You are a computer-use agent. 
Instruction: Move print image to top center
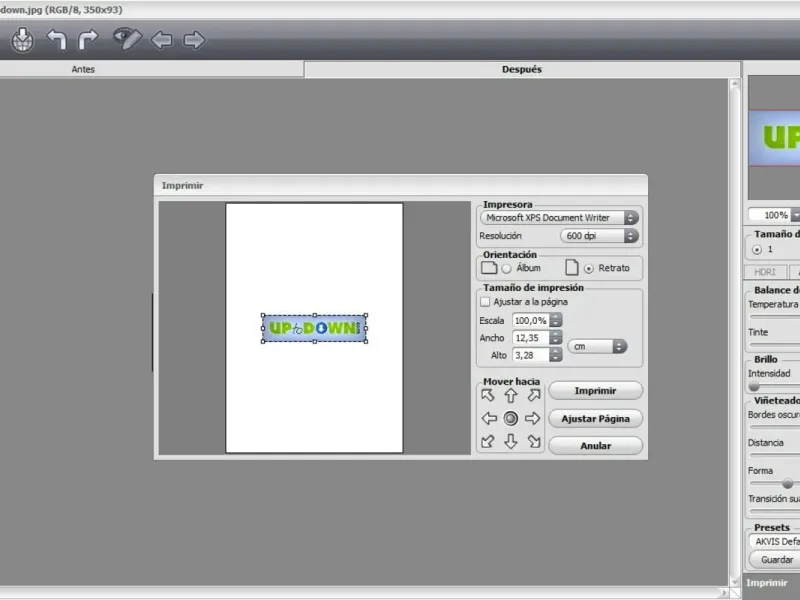pyautogui.click(x=511, y=395)
